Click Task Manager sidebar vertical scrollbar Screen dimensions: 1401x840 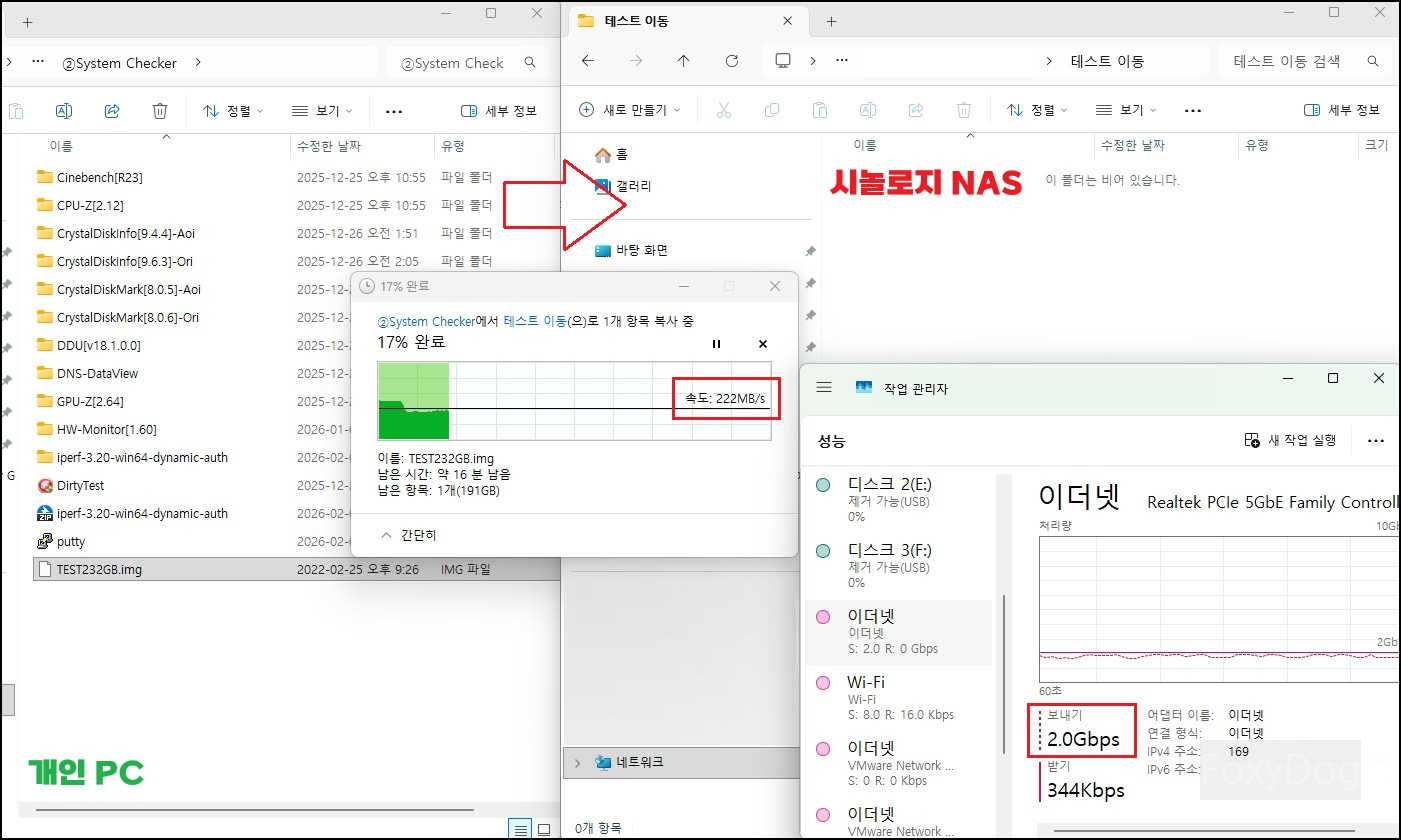coord(1003,675)
